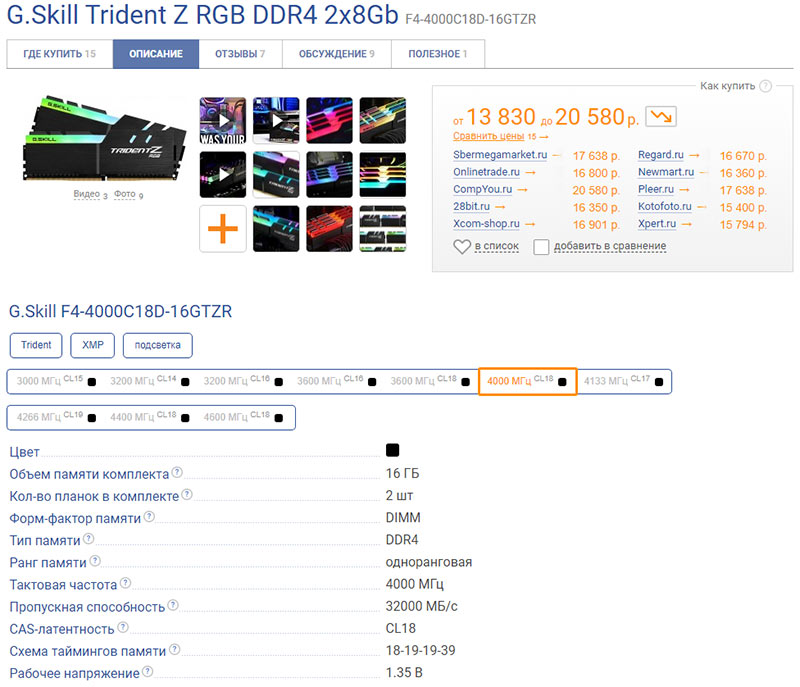The height and width of the screenshot is (687, 800).
Task: Click the main Trident Z product image
Action: click(104, 139)
